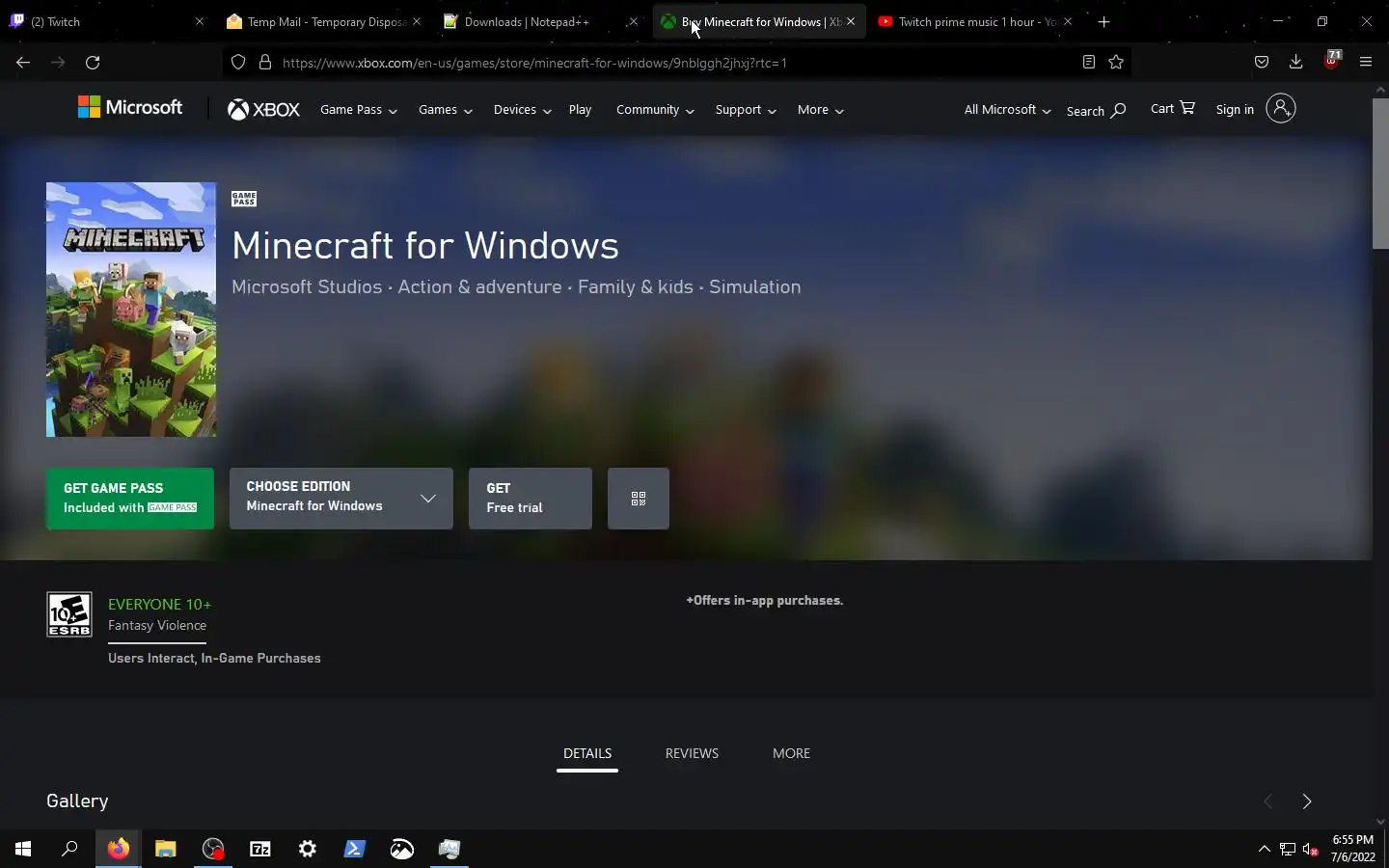The width and height of the screenshot is (1389, 868).
Task: Click the Firefox back arrow
Action: [x=23, y=63]
